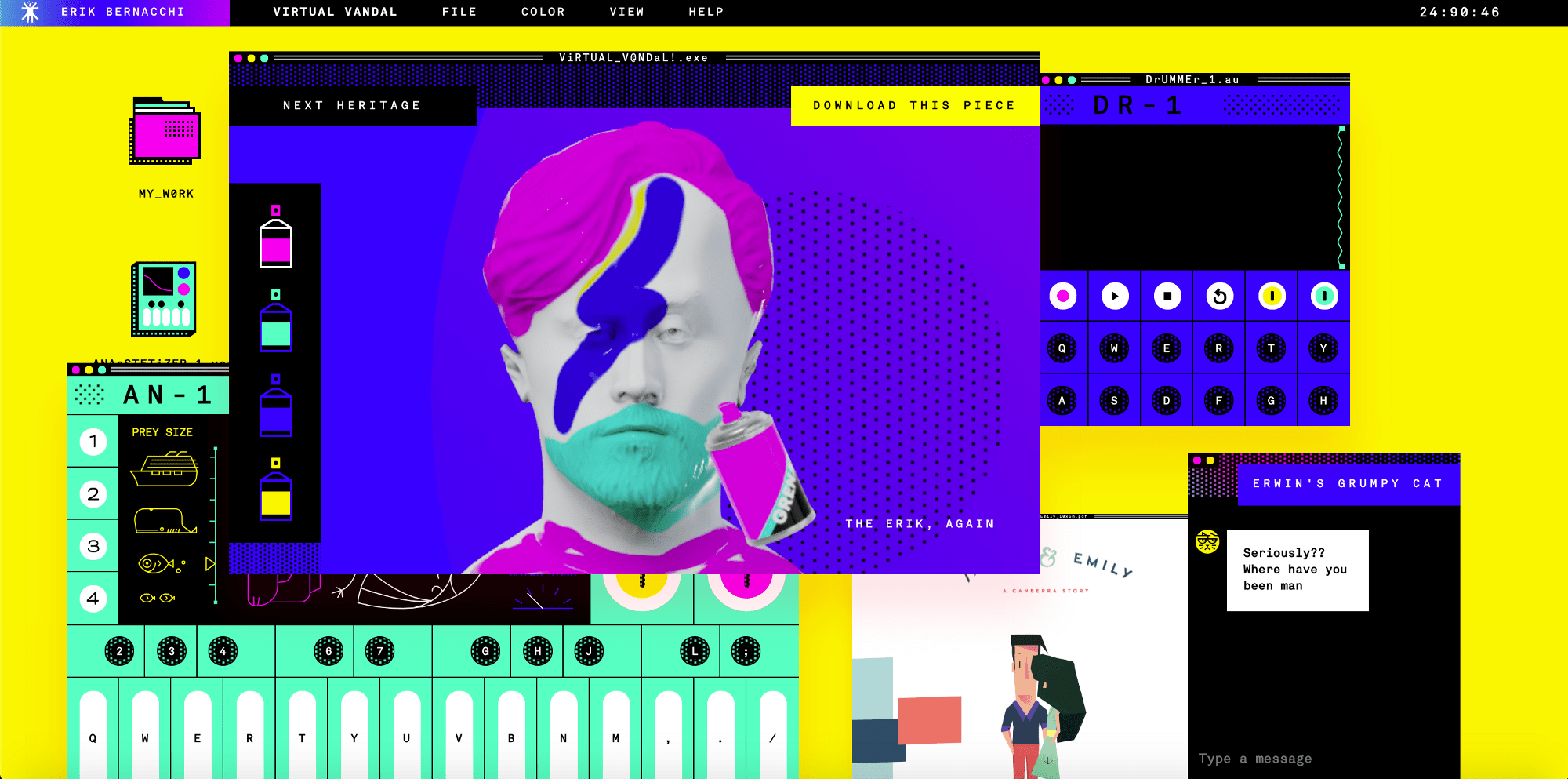Select preset 1 in AN-1
This screenshot has height=779, width=1568.
click(93, 442)
